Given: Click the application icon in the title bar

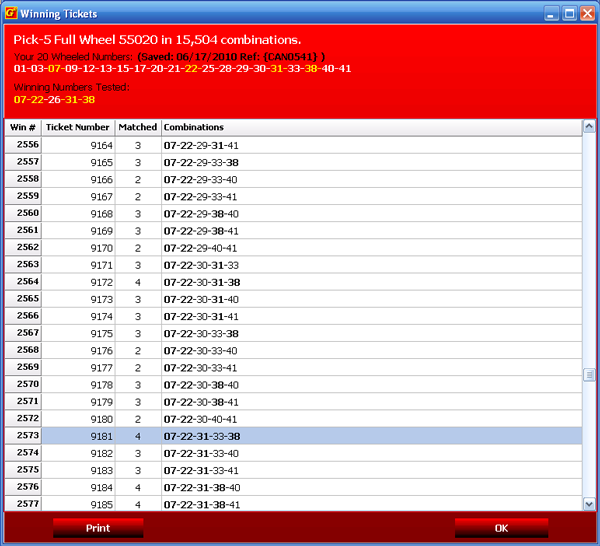Looking at the screenshot, I should click(11, 13).
